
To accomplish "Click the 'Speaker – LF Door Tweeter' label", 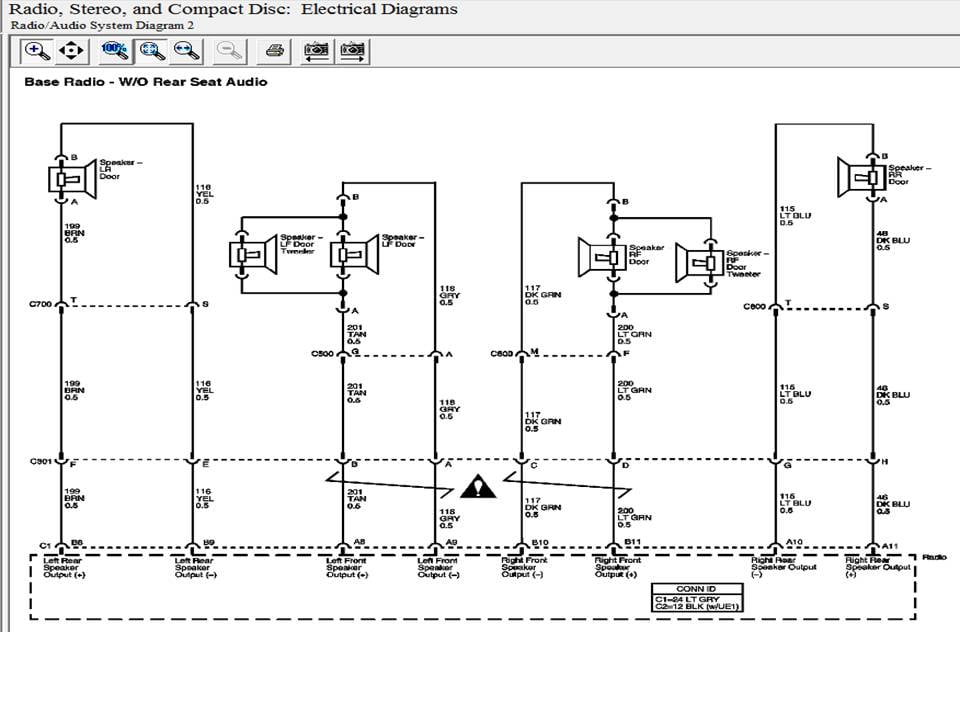I will pos(301,244).
